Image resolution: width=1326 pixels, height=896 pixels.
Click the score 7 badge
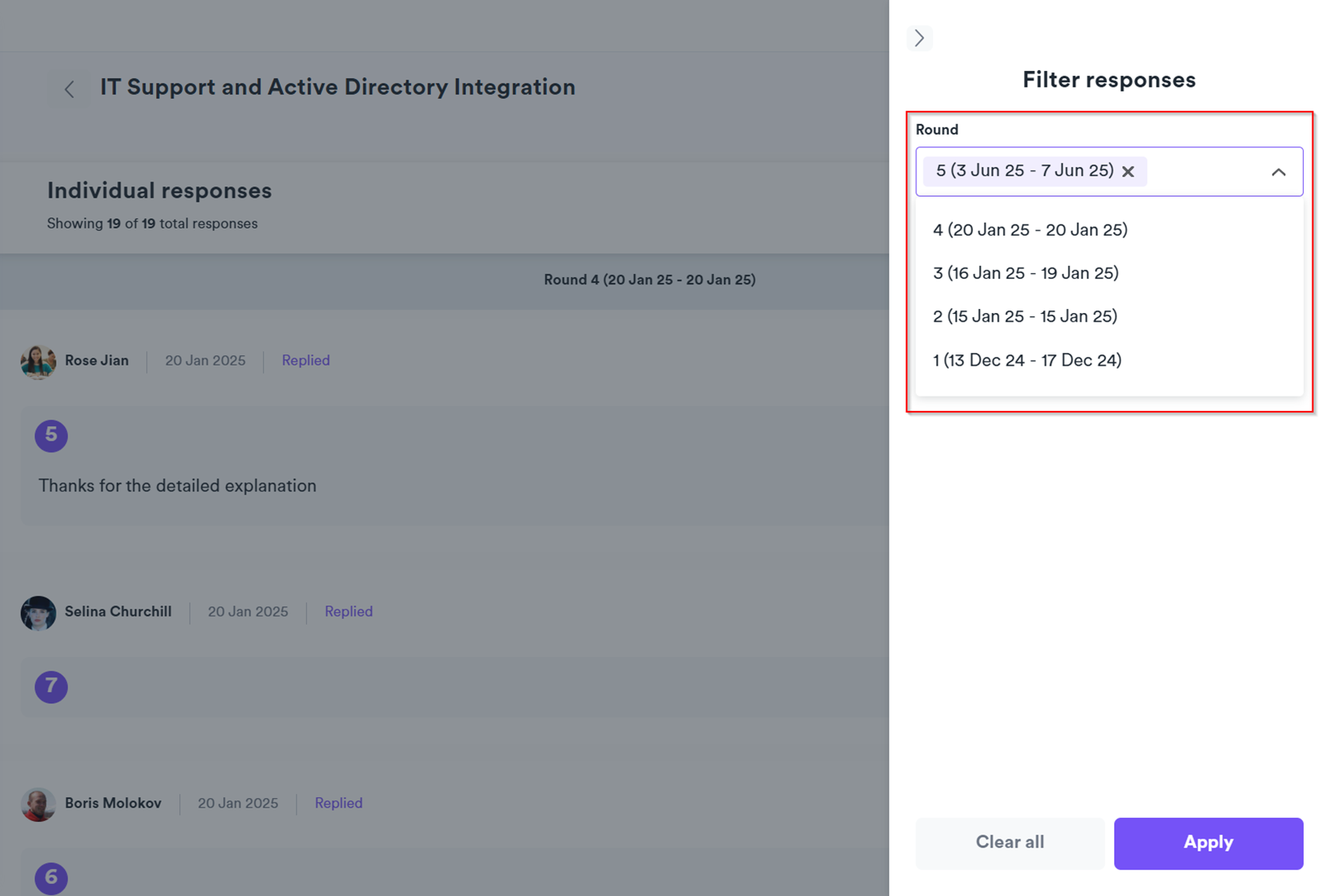[x=51, y=687]
